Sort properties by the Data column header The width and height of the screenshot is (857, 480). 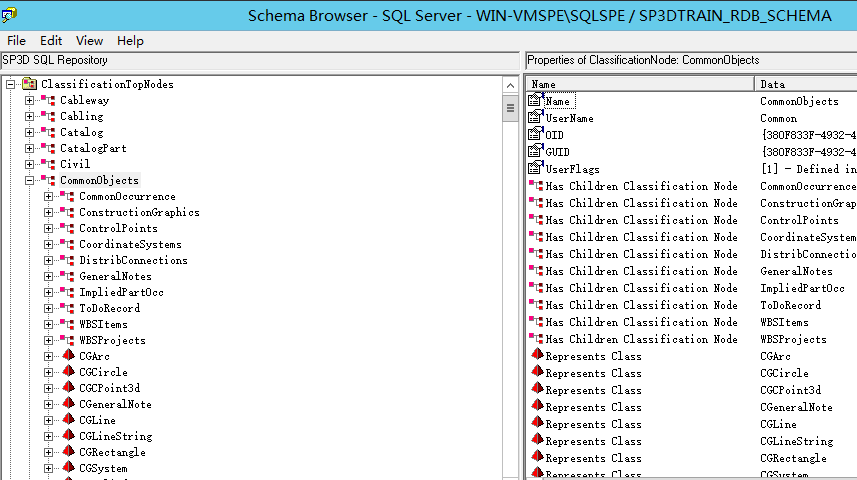806,84
